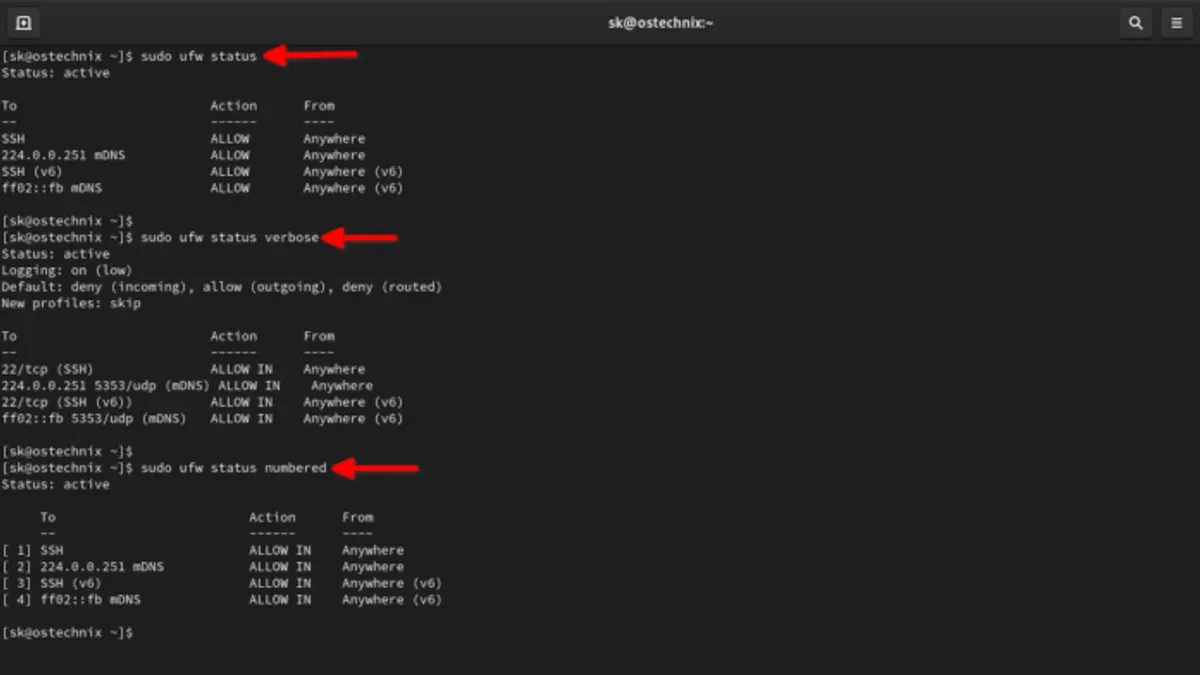This screenshot has height=675, width=1200.
Task: Open the hamburger menu in the terminal header
Action: [x=1176, y=22]
